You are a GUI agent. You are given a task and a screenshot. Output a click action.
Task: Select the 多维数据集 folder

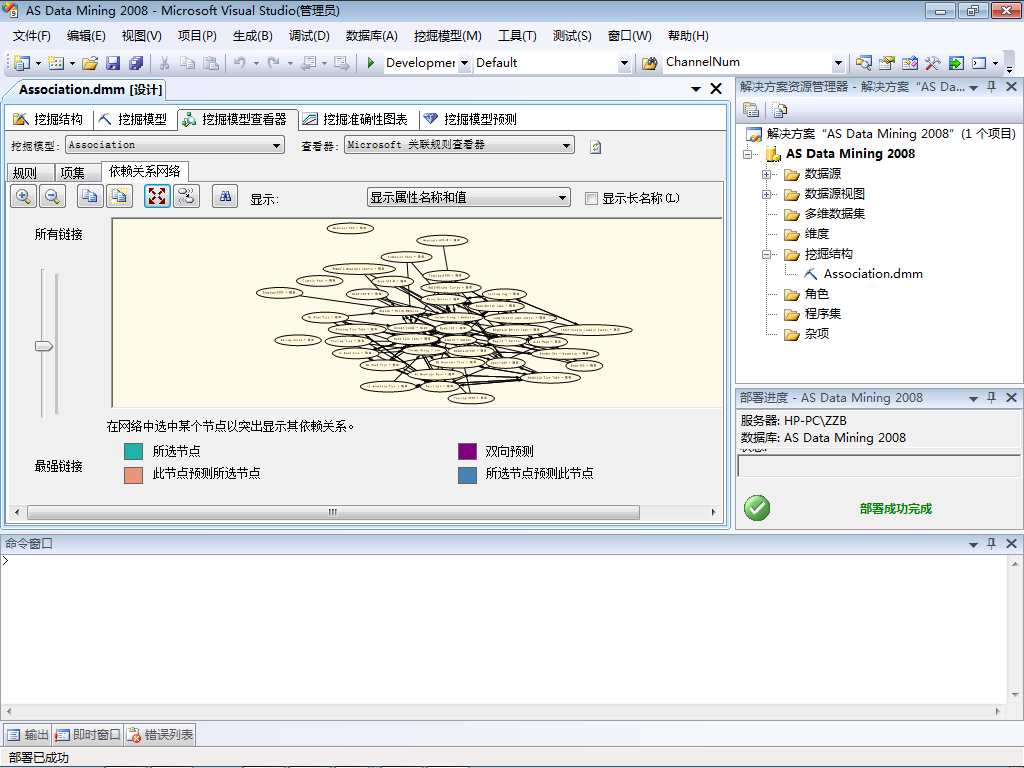(834, 214)
